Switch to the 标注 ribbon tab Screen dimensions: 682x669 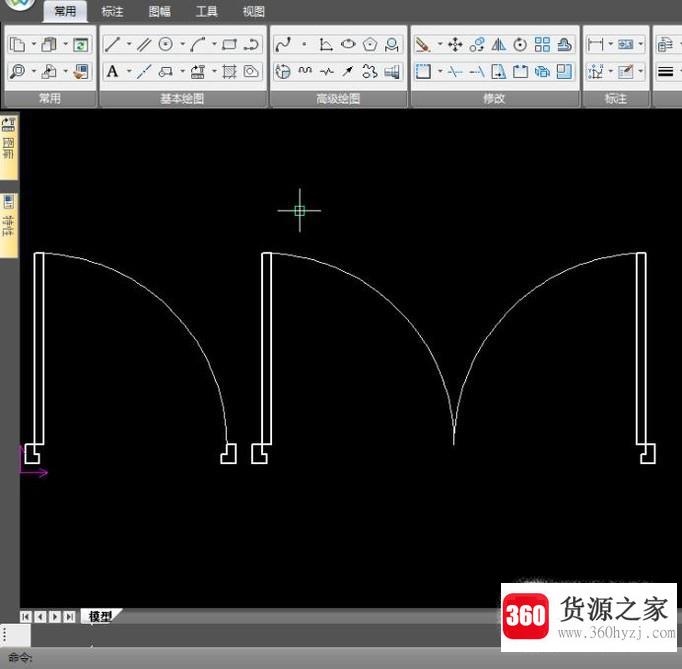pyautogui.click(x=112, y=11)
